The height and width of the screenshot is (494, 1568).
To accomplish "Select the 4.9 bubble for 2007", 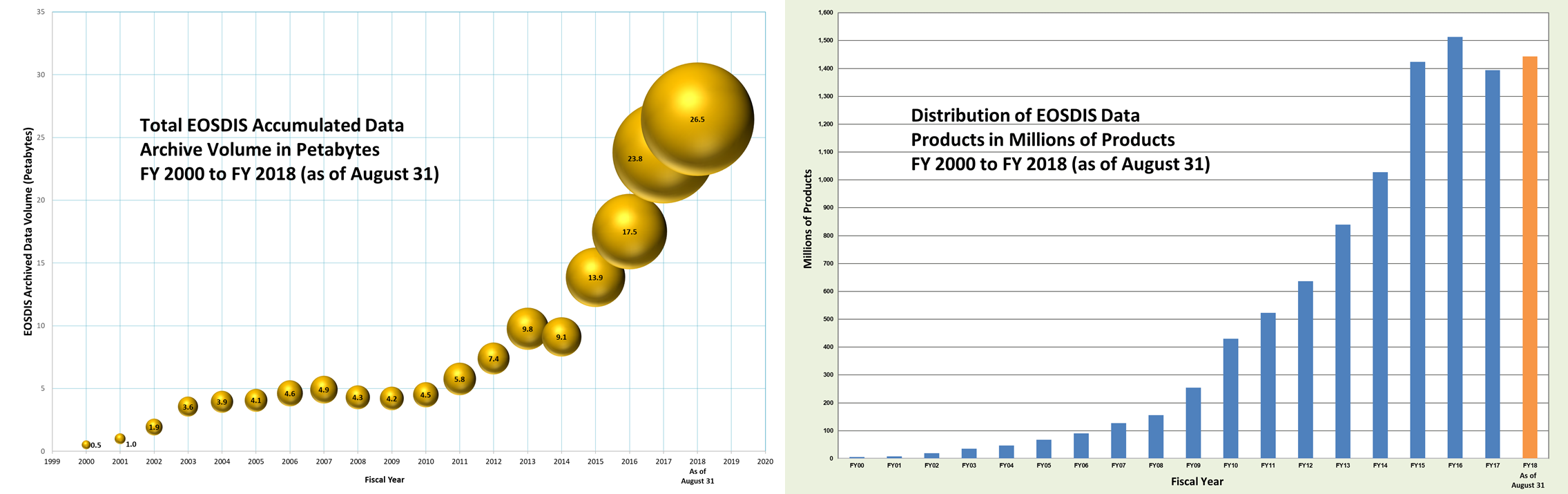I will coord(324,390).
